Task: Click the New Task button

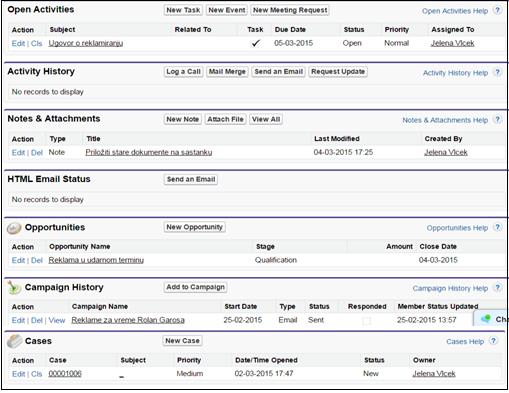Action: (183, 10)
